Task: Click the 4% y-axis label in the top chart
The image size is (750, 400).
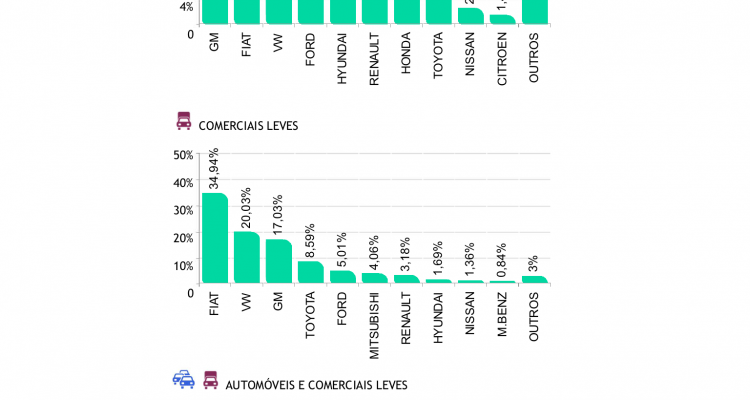Action: point(186,6)
